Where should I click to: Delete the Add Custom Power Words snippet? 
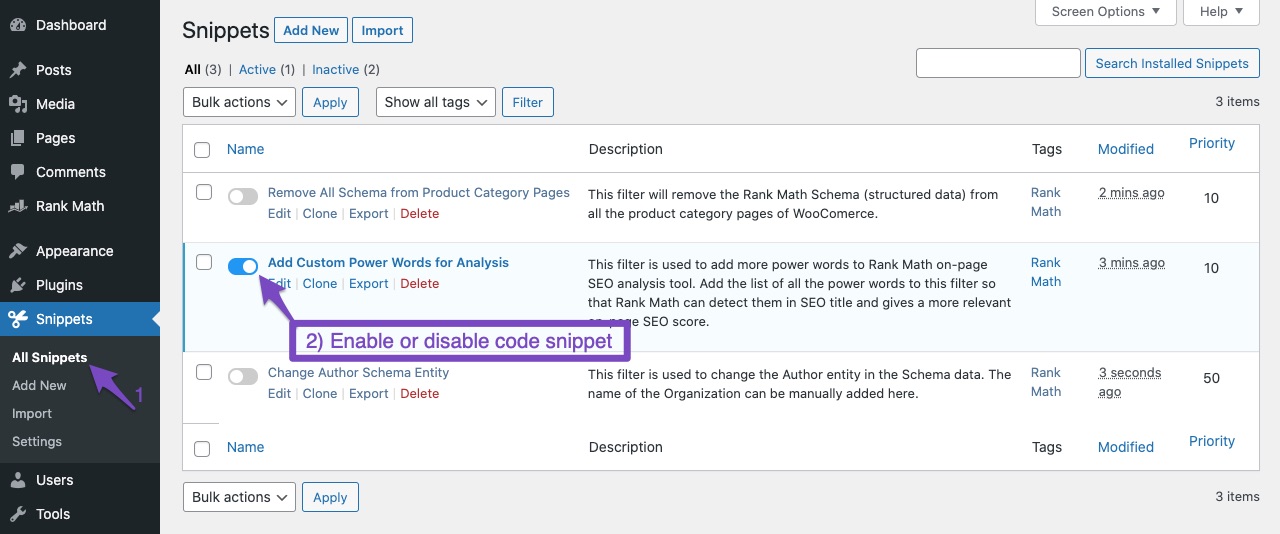[420, 284]
